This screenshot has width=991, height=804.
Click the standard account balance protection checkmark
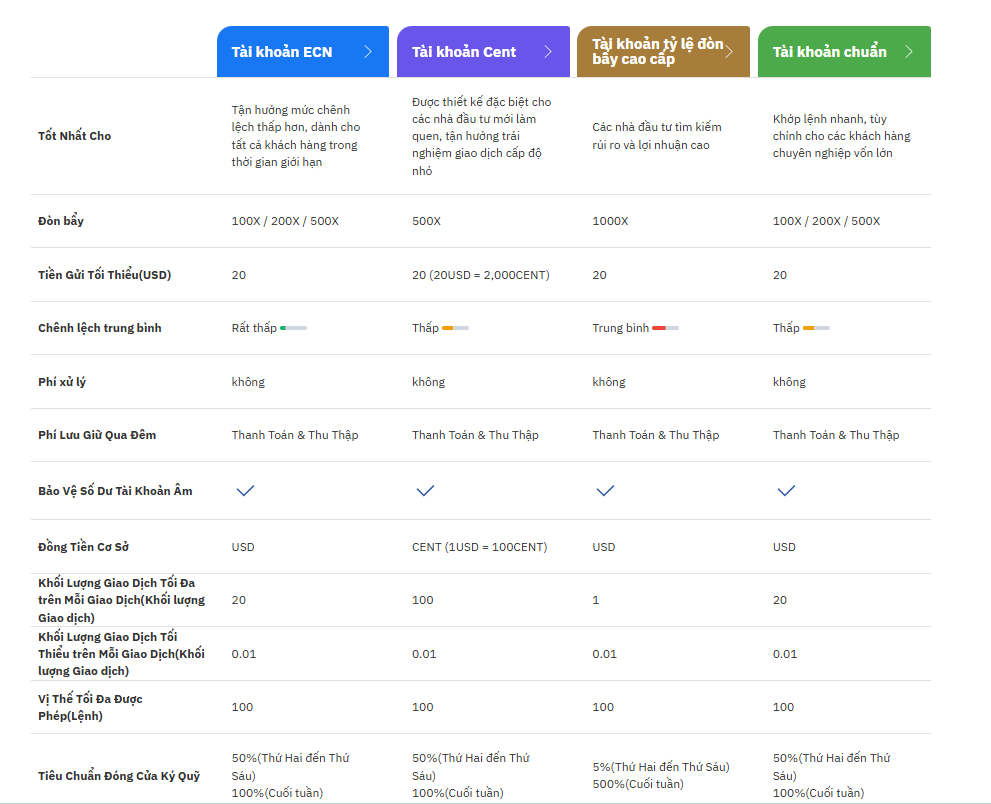pyautogui.click(x=786, y=490)
